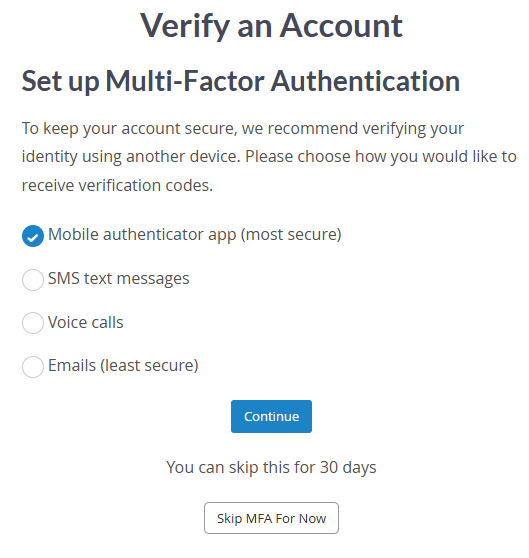Click the Emails label text

(x=72, y=365)
